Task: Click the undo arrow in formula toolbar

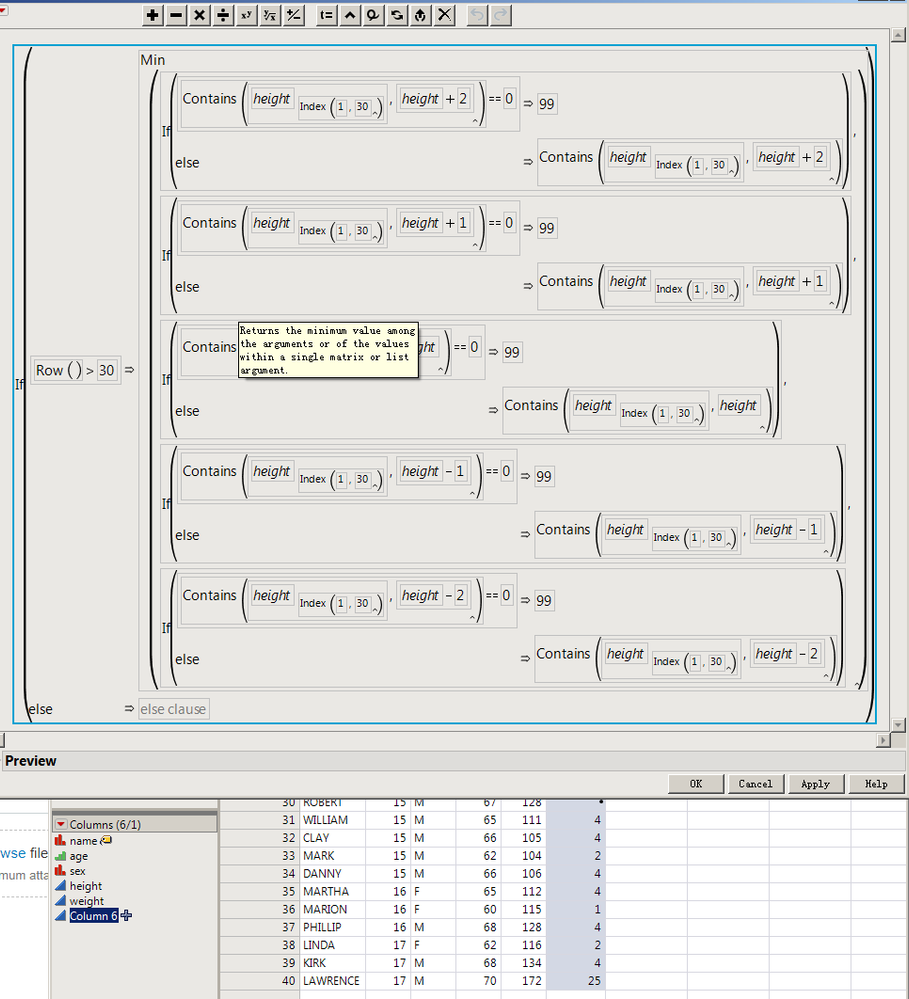Action: [x=477, y=15]
